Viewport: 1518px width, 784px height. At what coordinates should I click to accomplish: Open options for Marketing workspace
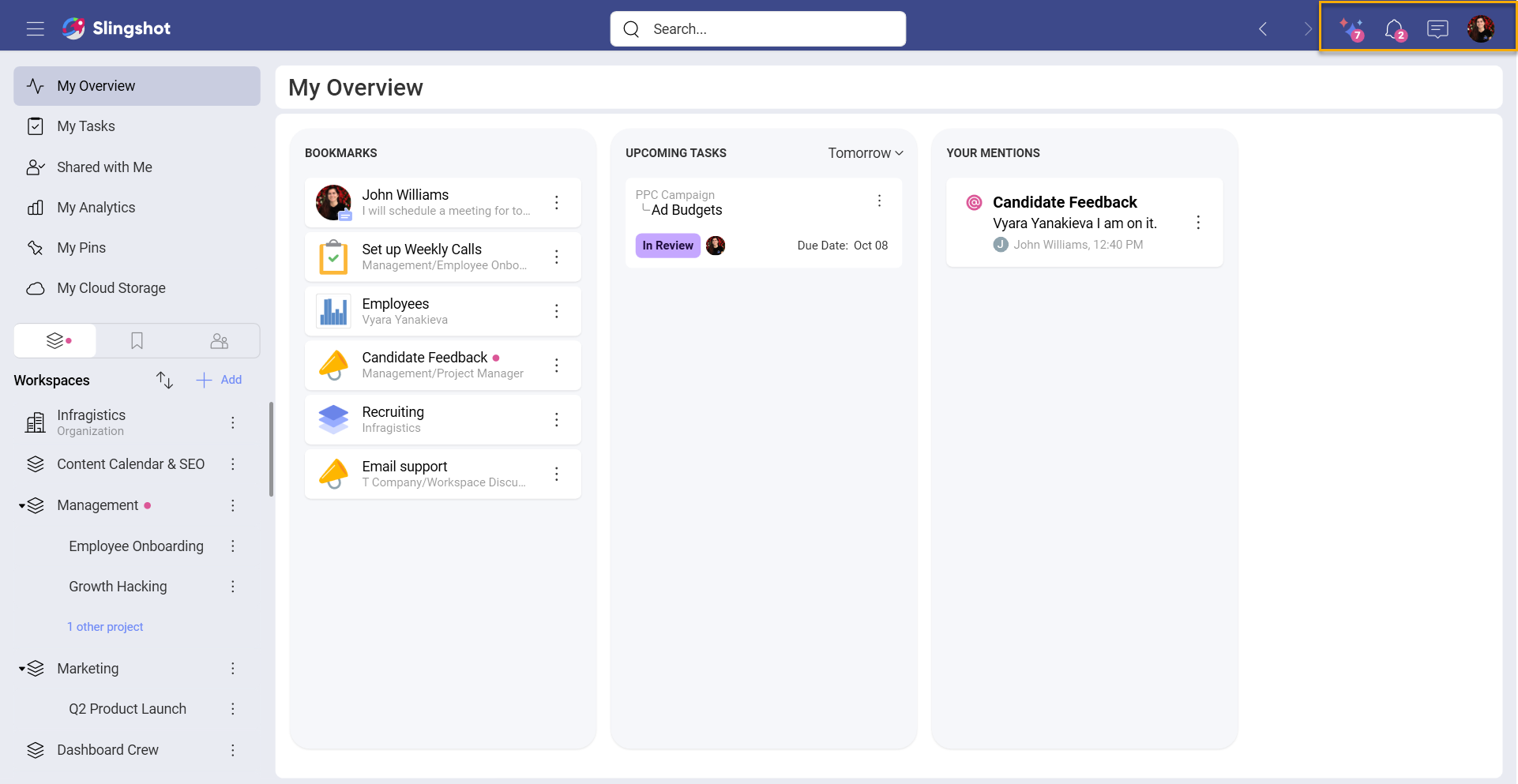point(233,669)
